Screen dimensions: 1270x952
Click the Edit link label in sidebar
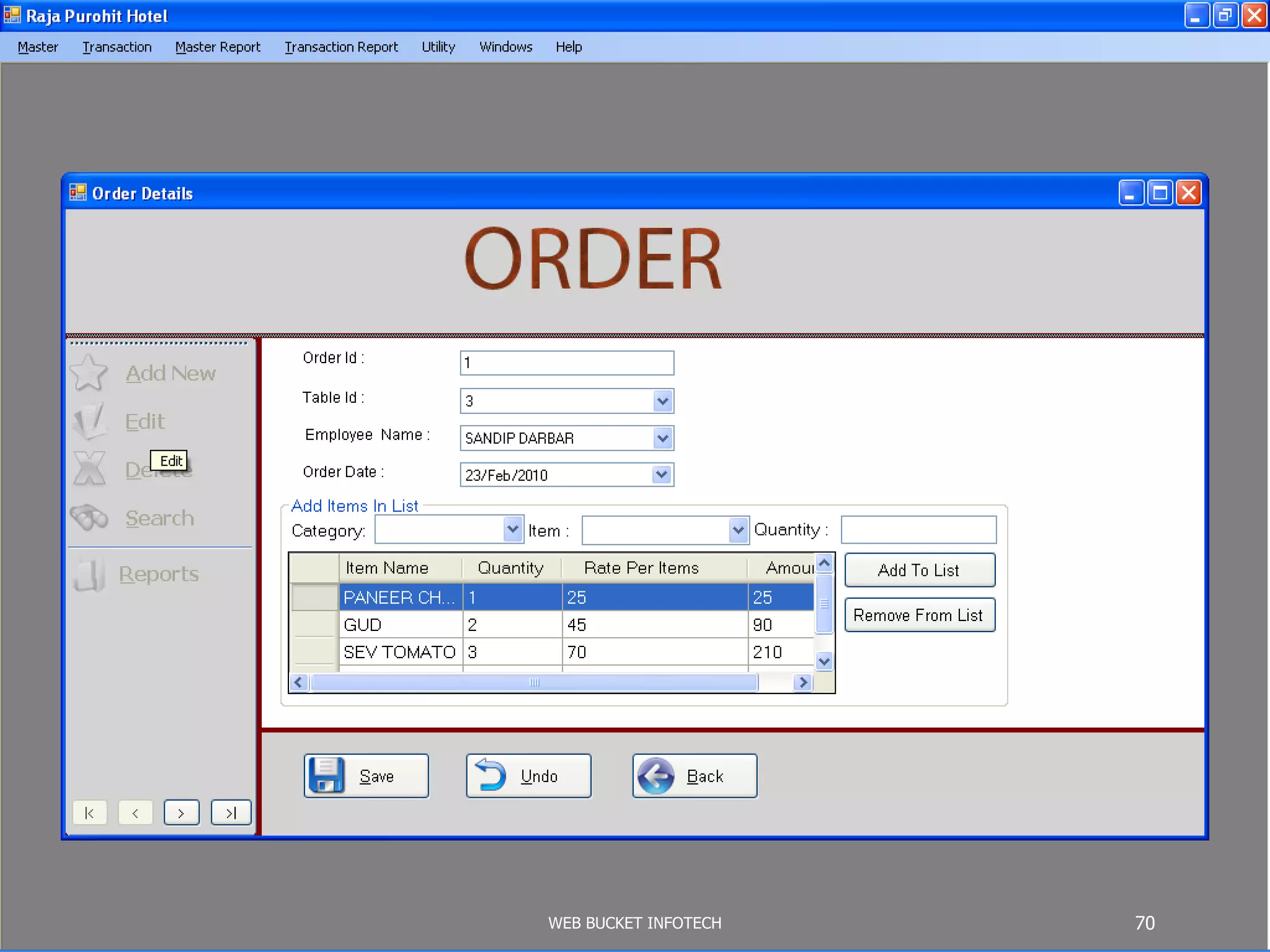coord(145,421)
